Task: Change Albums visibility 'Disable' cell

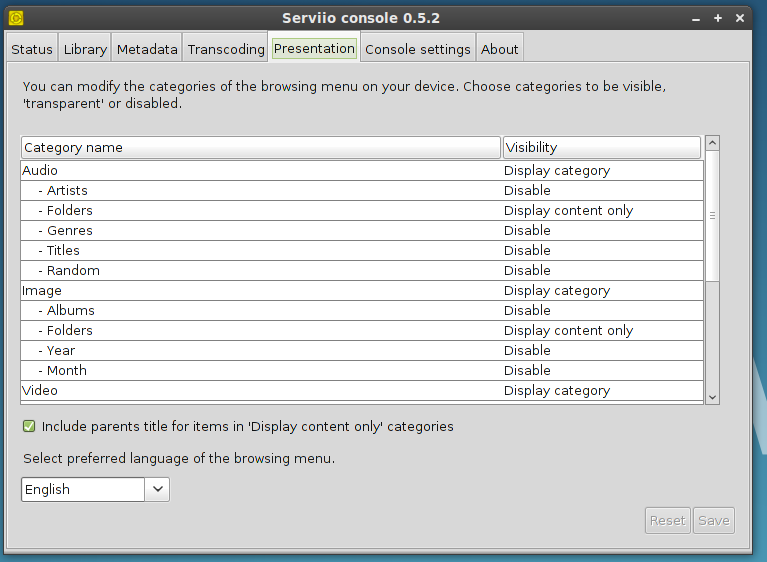Action: click(603, 311)
